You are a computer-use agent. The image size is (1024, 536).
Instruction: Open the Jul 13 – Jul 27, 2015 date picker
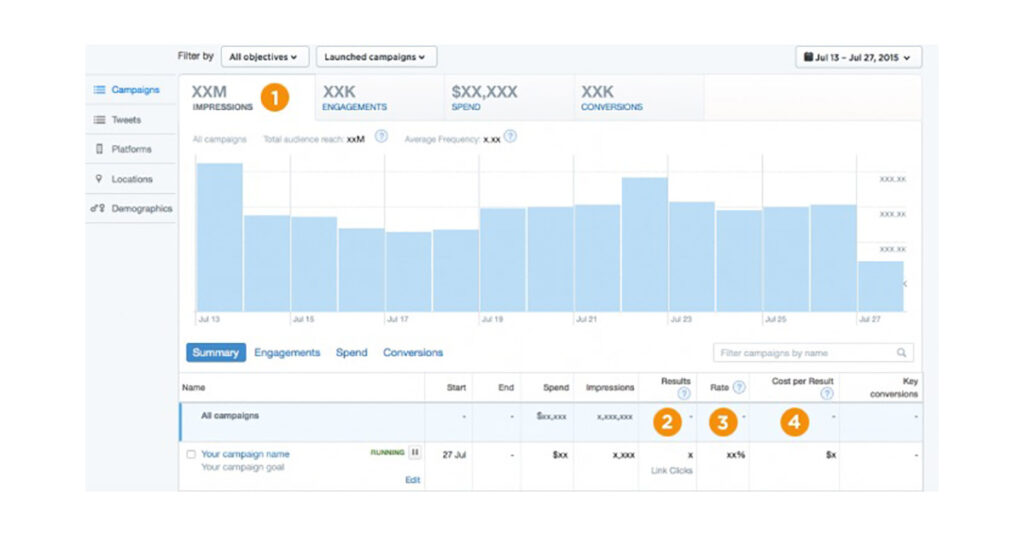(x=859, y=57)
